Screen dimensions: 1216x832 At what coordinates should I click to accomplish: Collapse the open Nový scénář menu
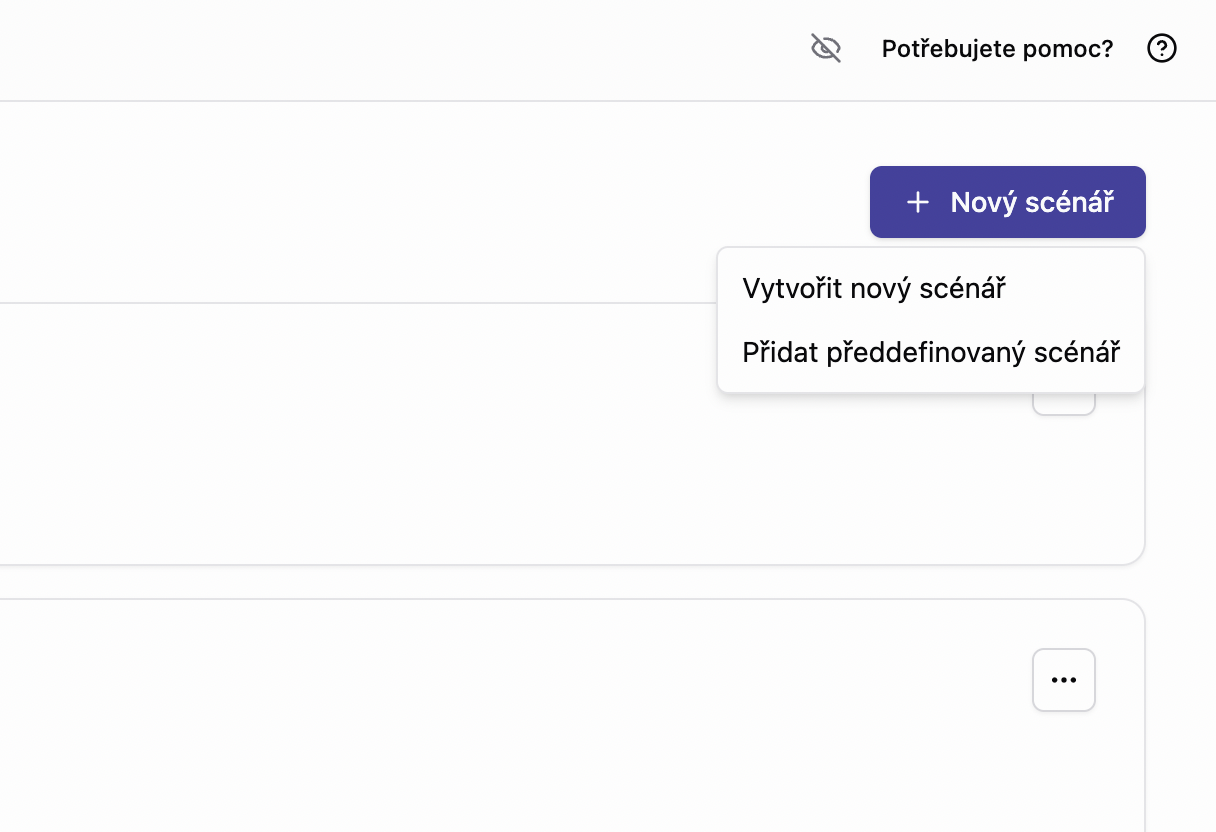1007,202
